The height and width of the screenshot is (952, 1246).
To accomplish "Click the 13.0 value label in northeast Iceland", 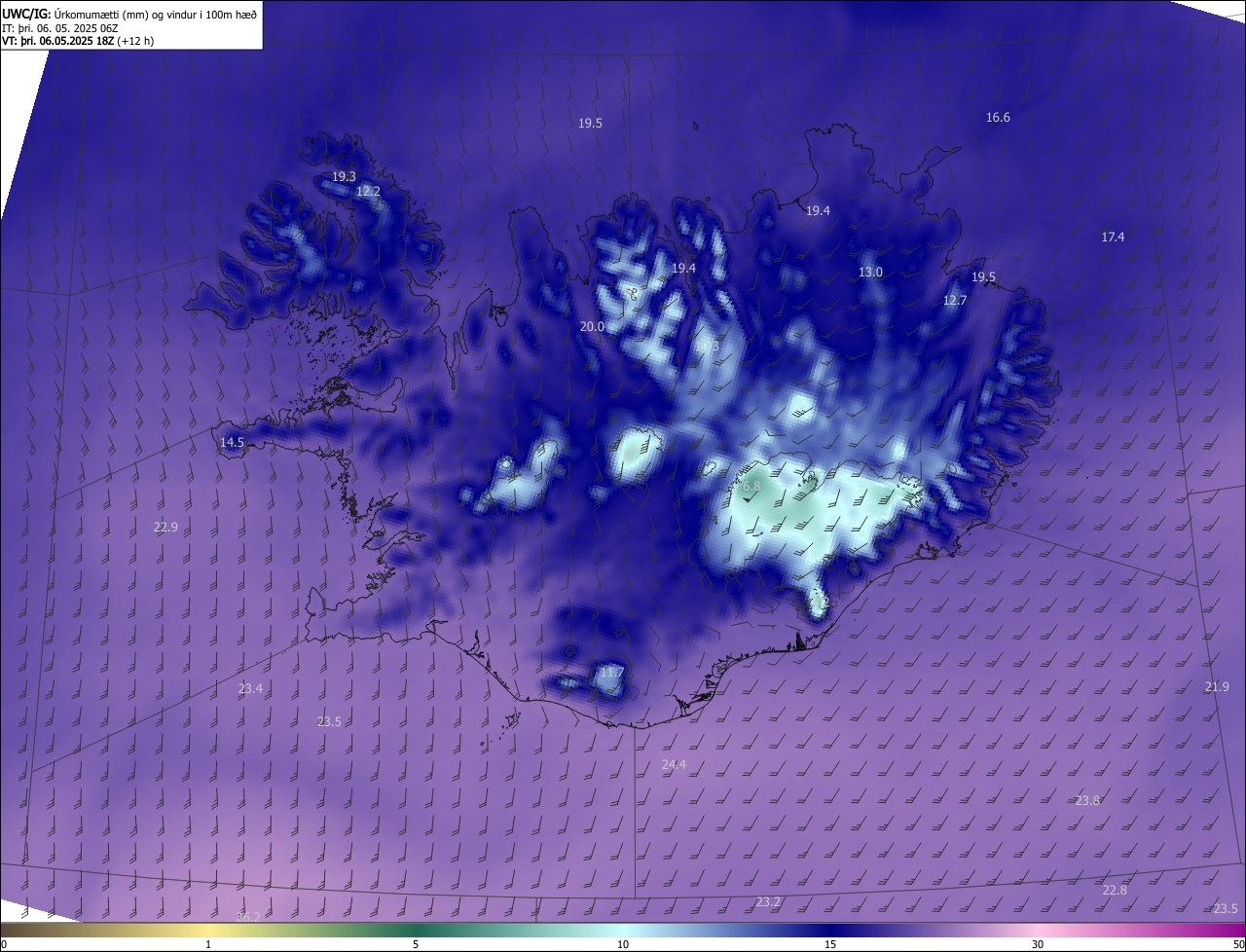I will click(x=870, y=272).
